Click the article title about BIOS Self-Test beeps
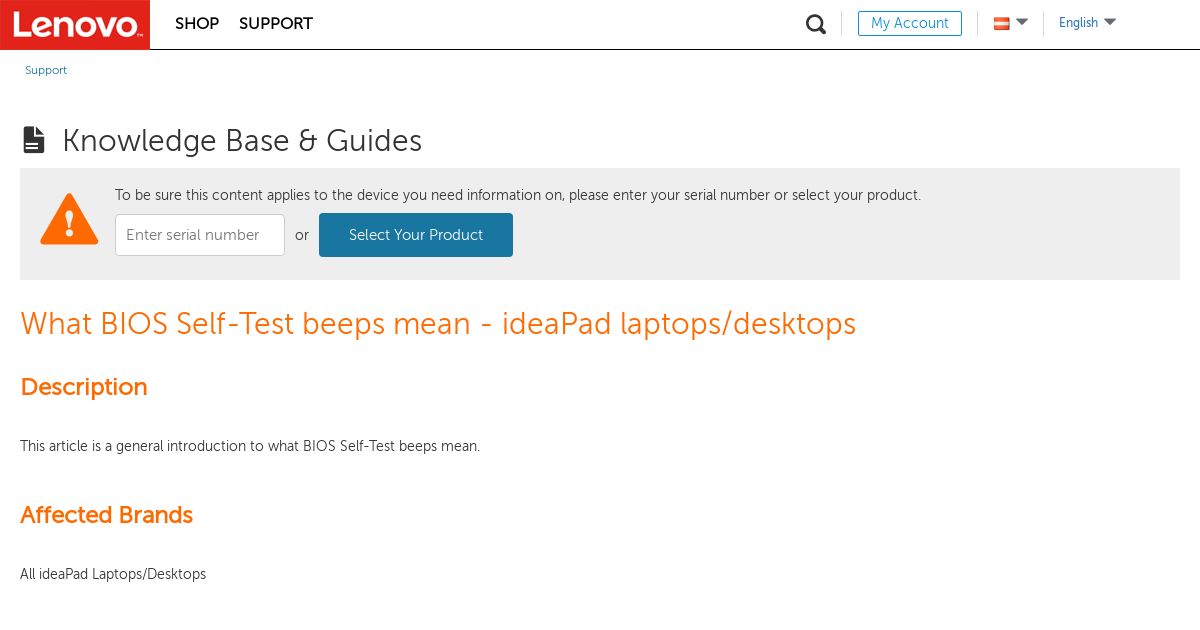1200x630 pixels. coord(438,324)
